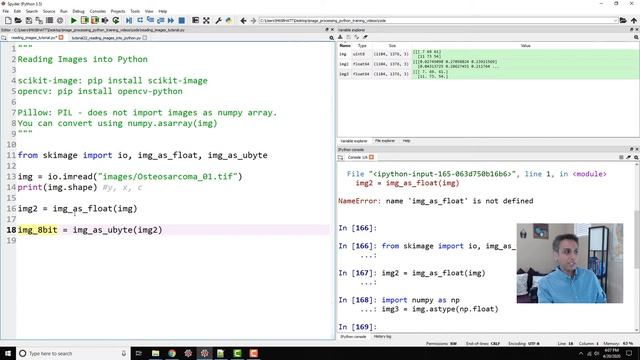The image size is (640, 360).
Task: Select the img variable row
Action: coord(488,54)
